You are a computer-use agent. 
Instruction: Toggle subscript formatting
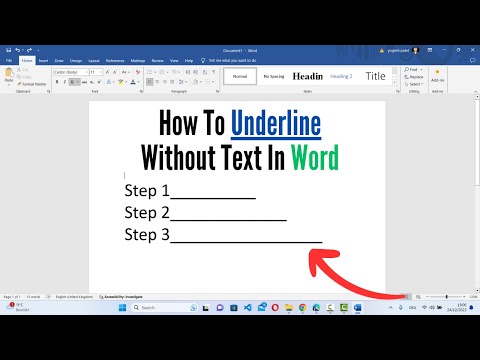coord(92,82)
